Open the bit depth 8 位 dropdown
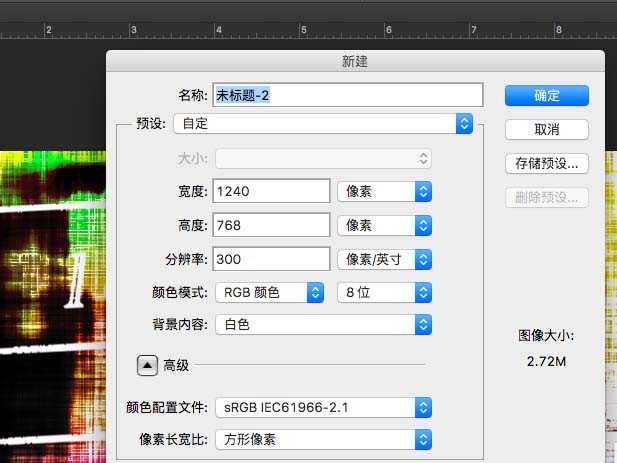The image size is (617, 463). point(384,293)
